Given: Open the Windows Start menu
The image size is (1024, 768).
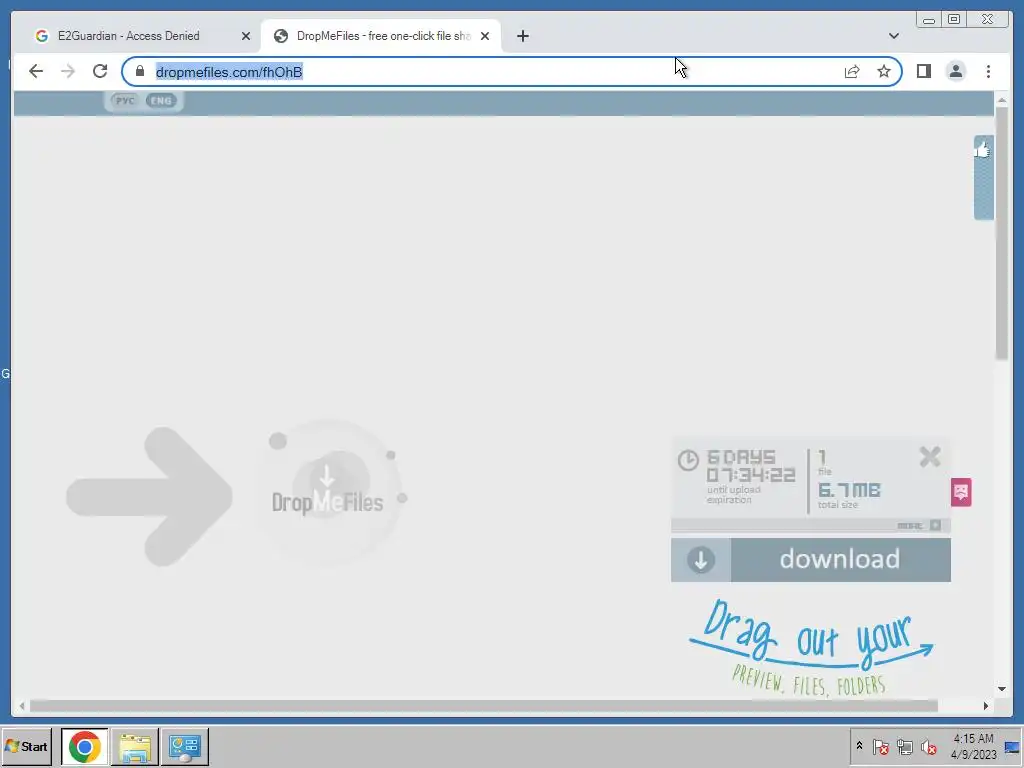Looking at the screenshot, I should [x=27, y=746].
